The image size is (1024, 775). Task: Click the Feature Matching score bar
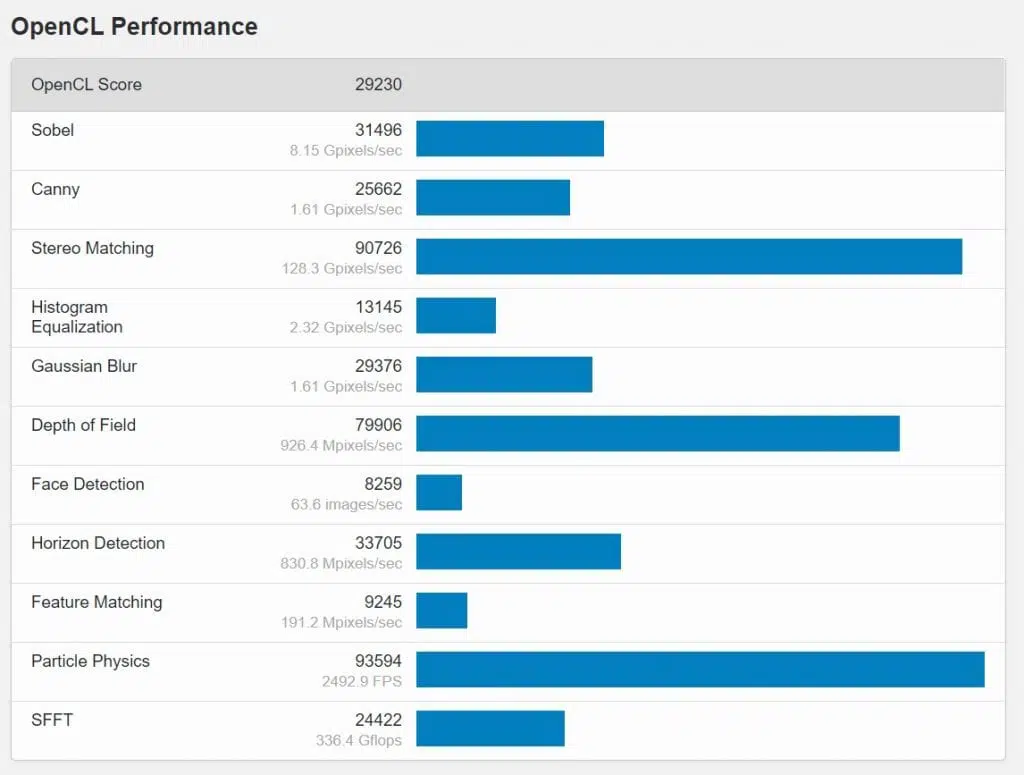[x=441, y=610]
